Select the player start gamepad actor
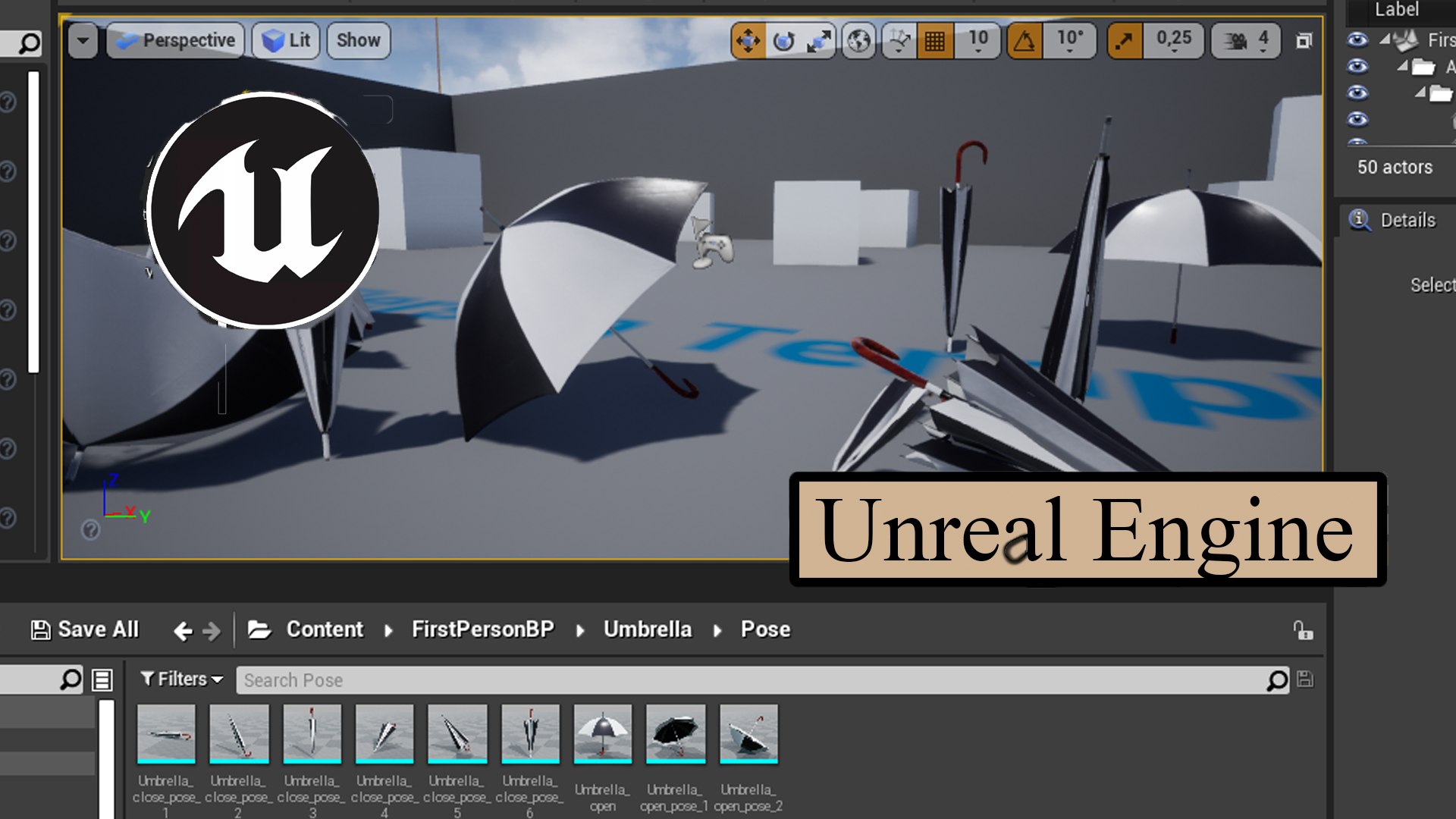Viewport: 1456px width, 819px height. point(712,243)
